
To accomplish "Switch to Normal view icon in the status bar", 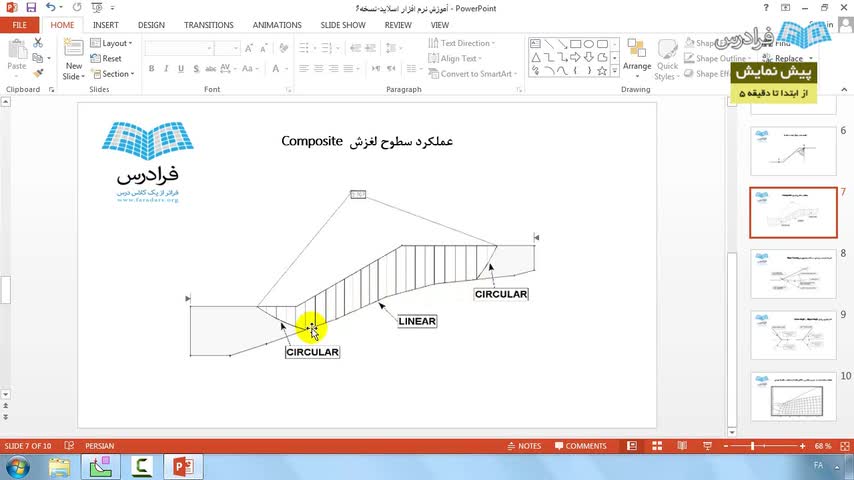I will pyautogui.click(x=632, y=446).
